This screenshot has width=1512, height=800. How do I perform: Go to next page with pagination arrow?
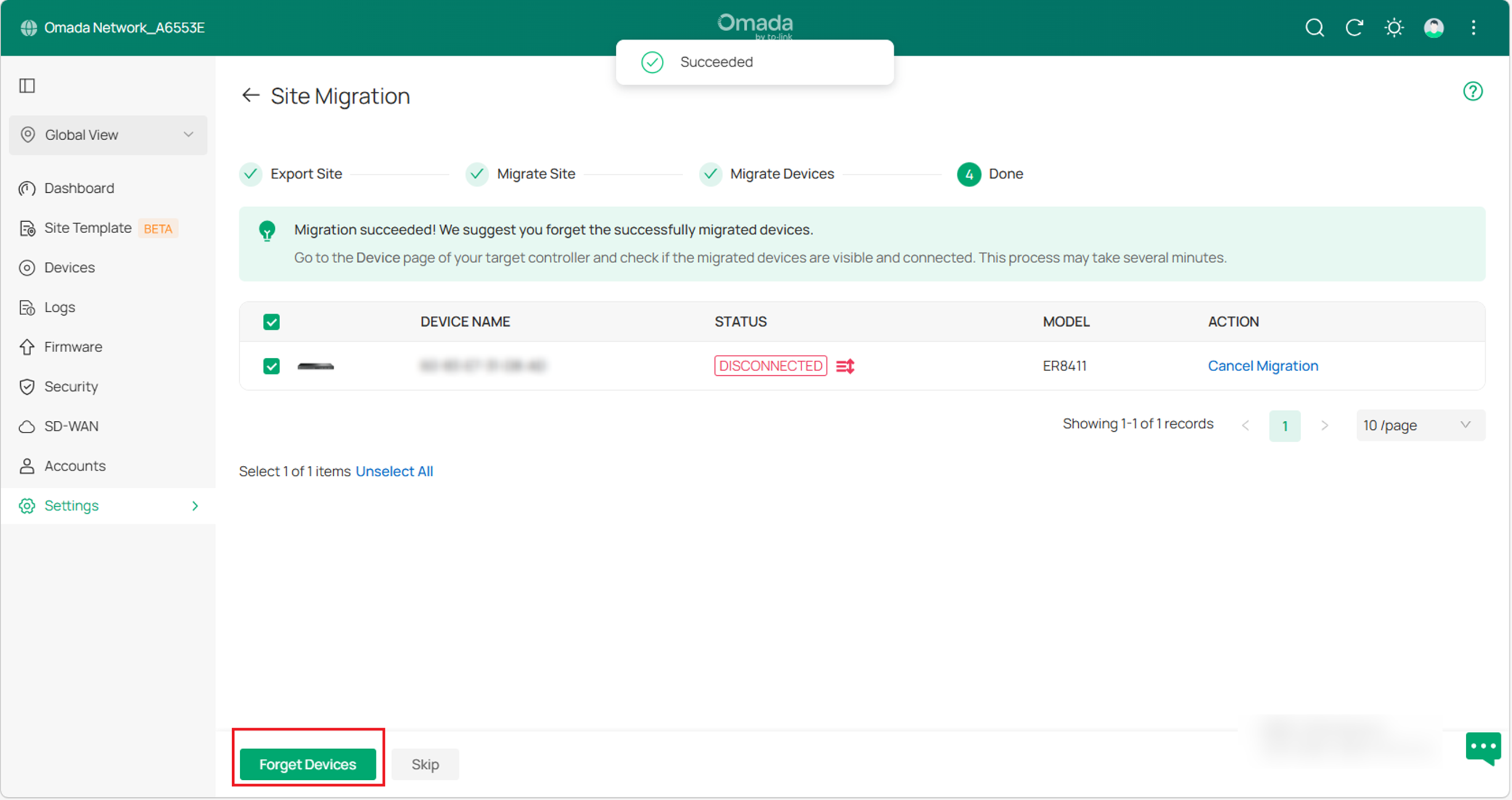1325,425
